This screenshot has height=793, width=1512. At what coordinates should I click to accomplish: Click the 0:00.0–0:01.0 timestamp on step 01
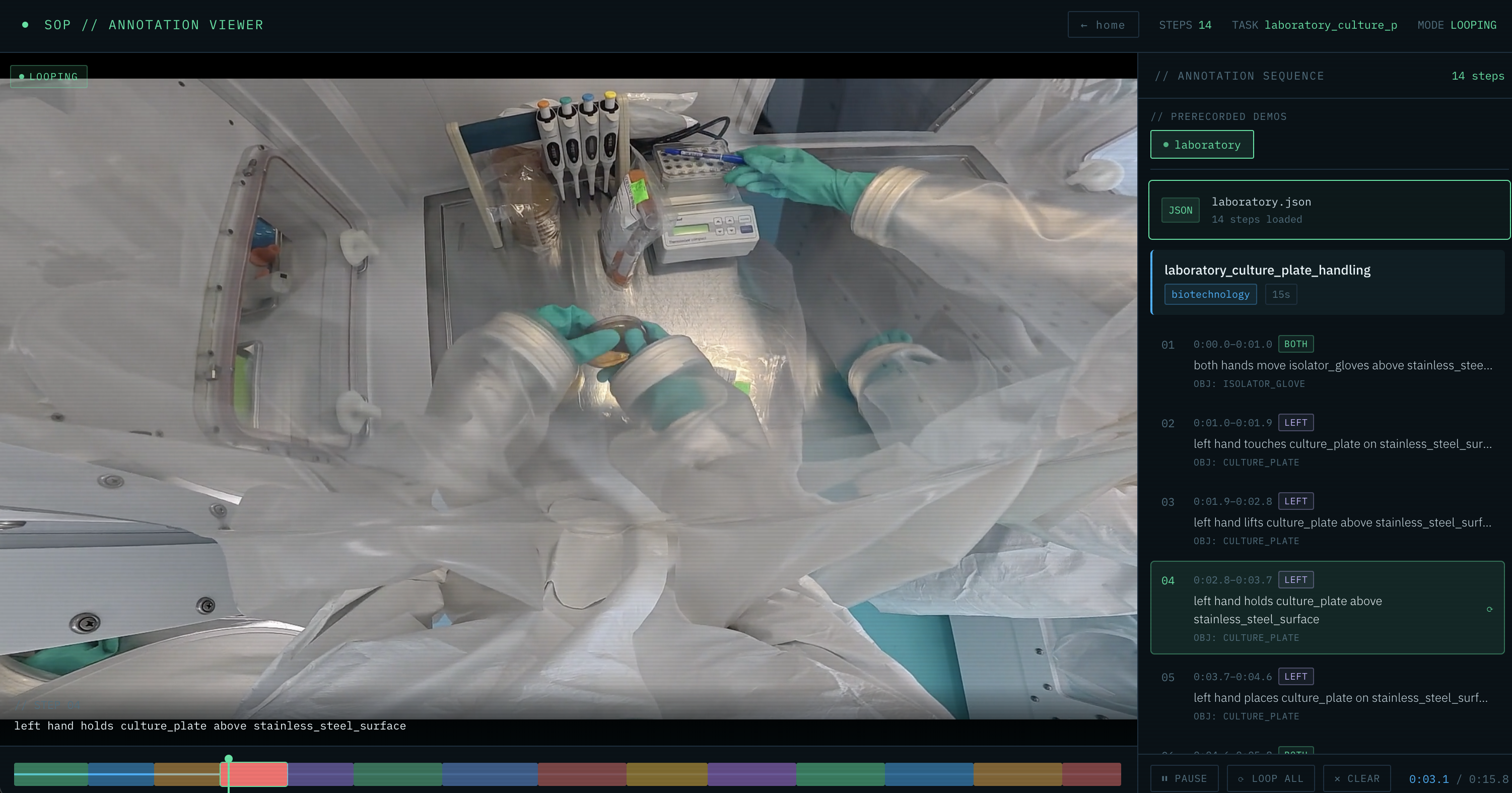[x=1232, y=344]
